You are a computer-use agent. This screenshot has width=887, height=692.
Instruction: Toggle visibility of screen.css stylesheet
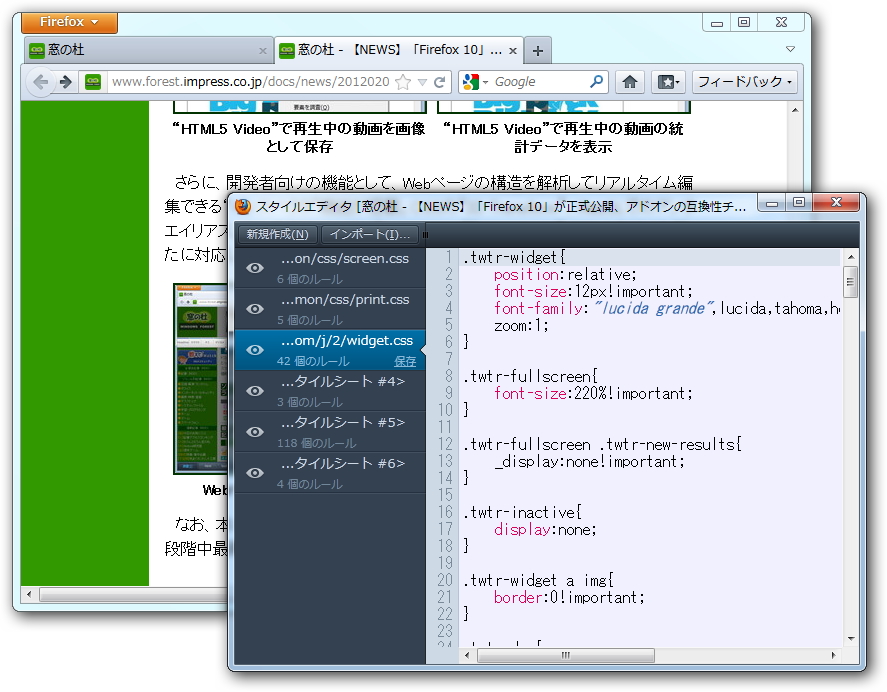pos(255,268)
